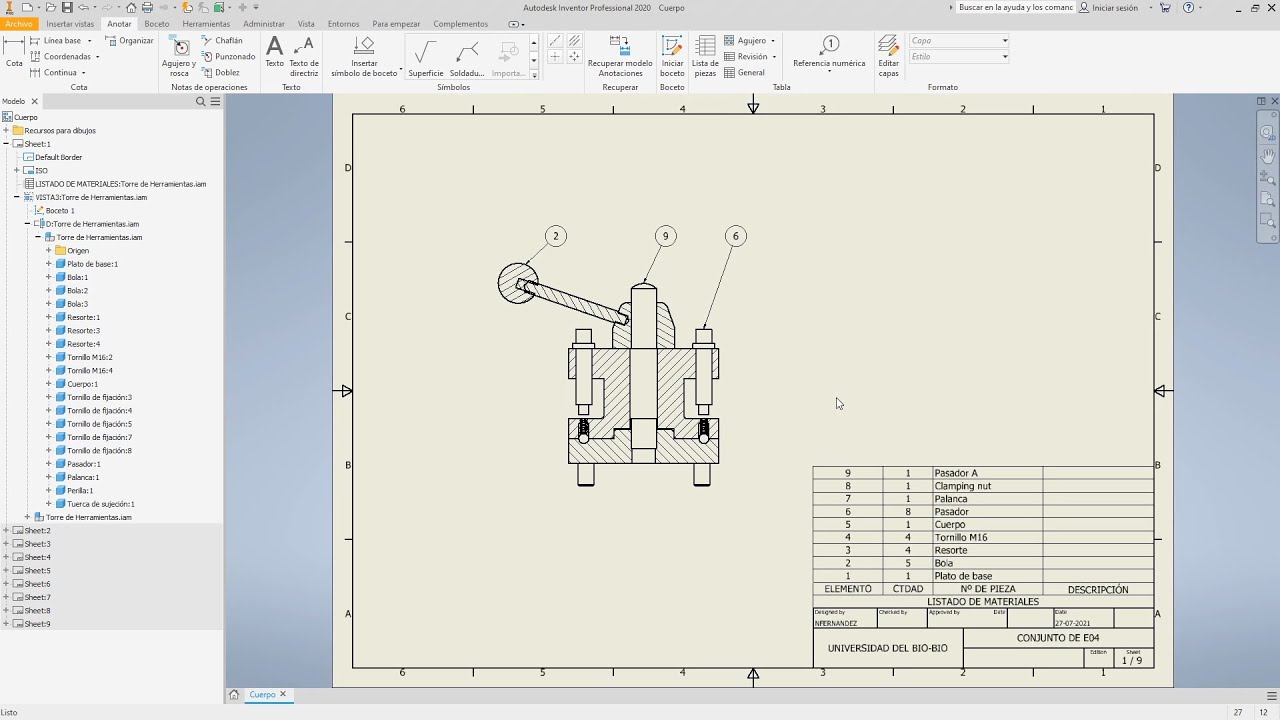1280x720 pixels.
Task: Close the Cuerpo document tab
Action: point(283,694)
